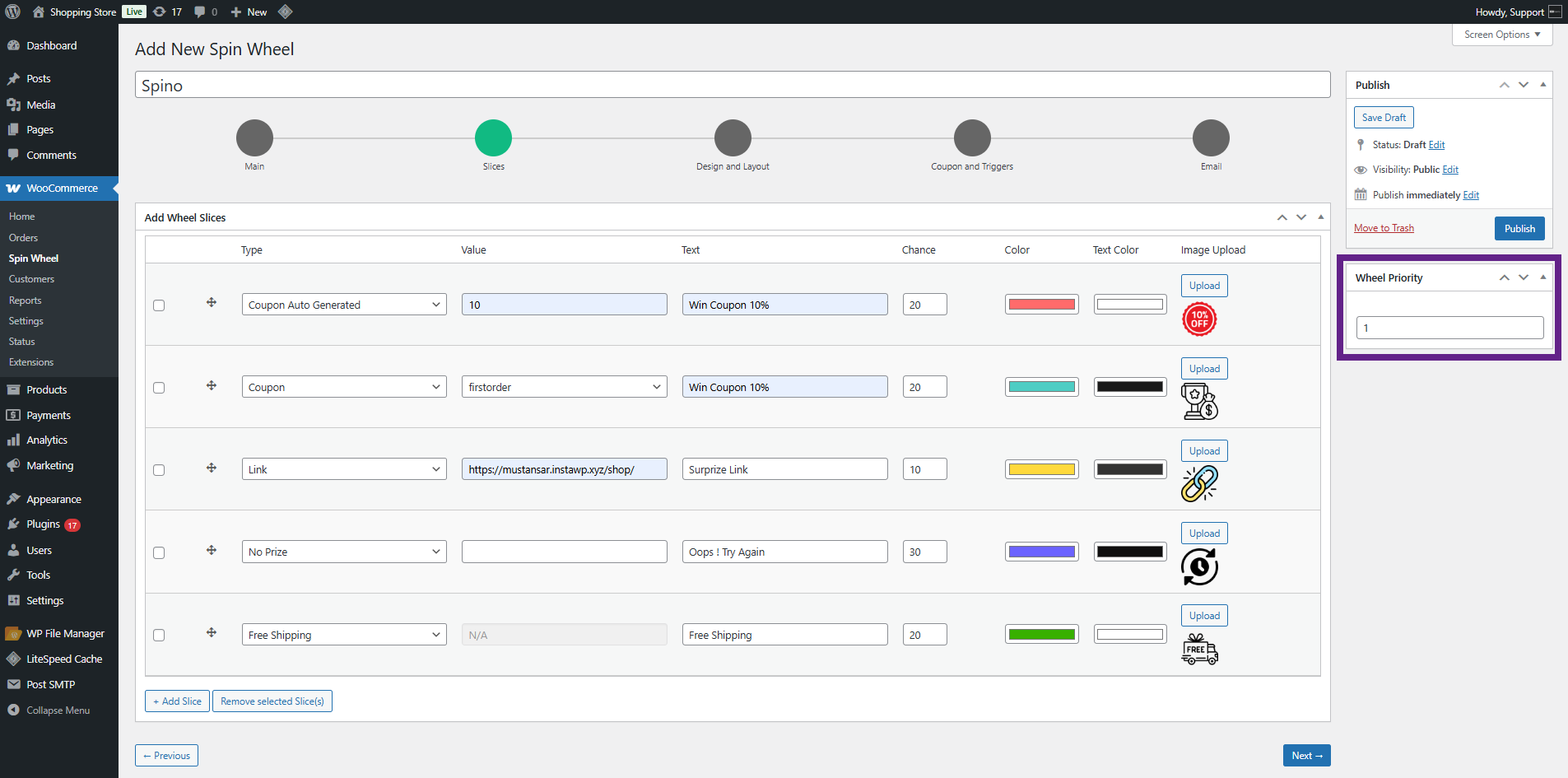This screenshot has width=1568, height=778.
Task: Open the Shopping Store home icon
Action: pyautogui.click(x=38, y=12)
